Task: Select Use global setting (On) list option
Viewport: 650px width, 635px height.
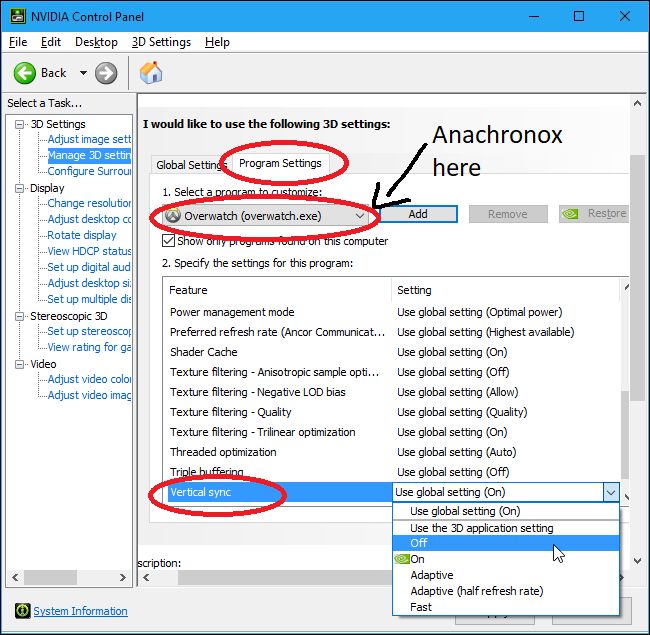Action: (x=506, y=511)
